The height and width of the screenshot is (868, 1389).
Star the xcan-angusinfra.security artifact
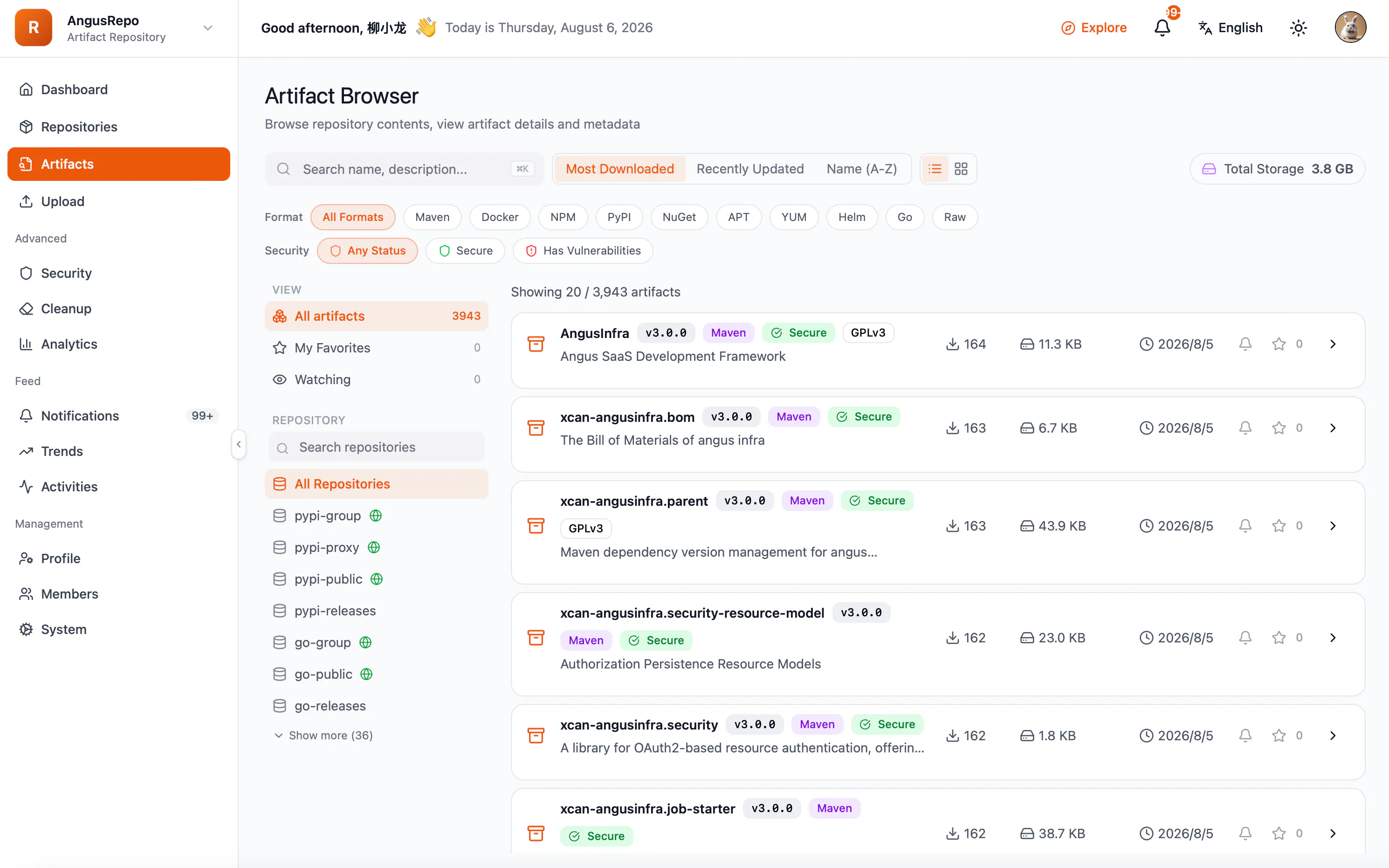1278,736
